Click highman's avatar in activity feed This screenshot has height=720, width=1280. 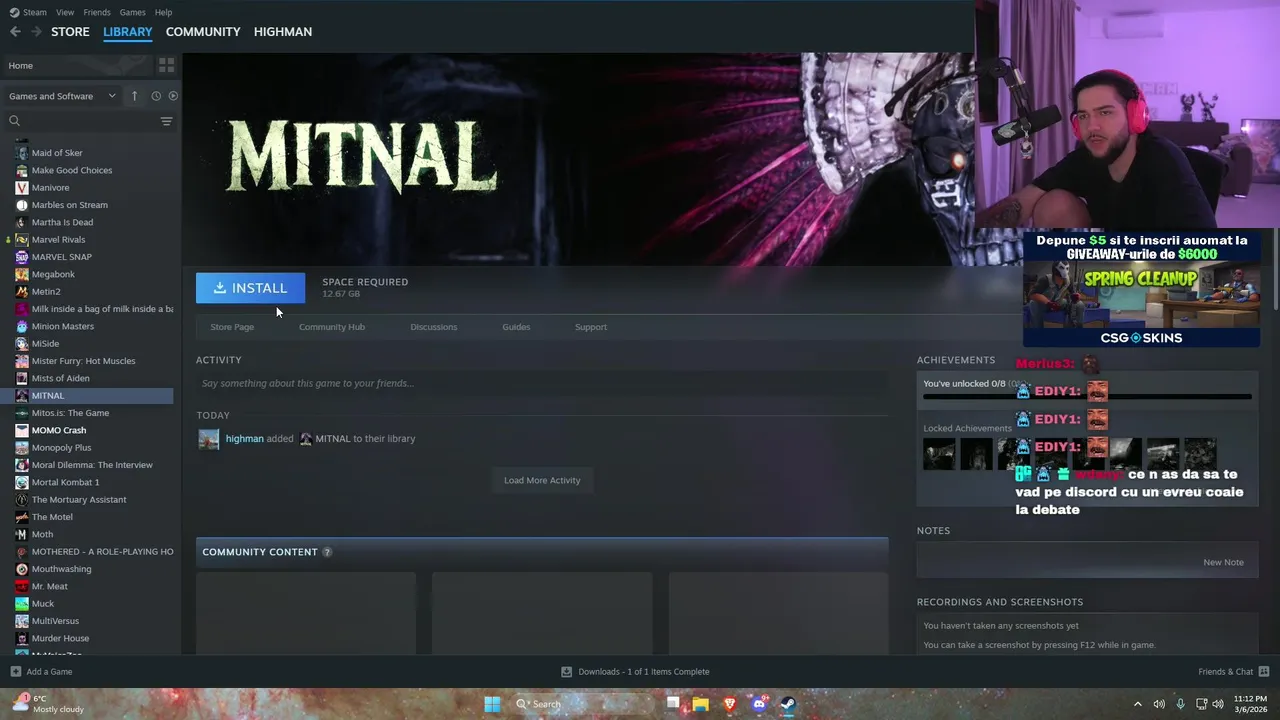pos(209,439)
